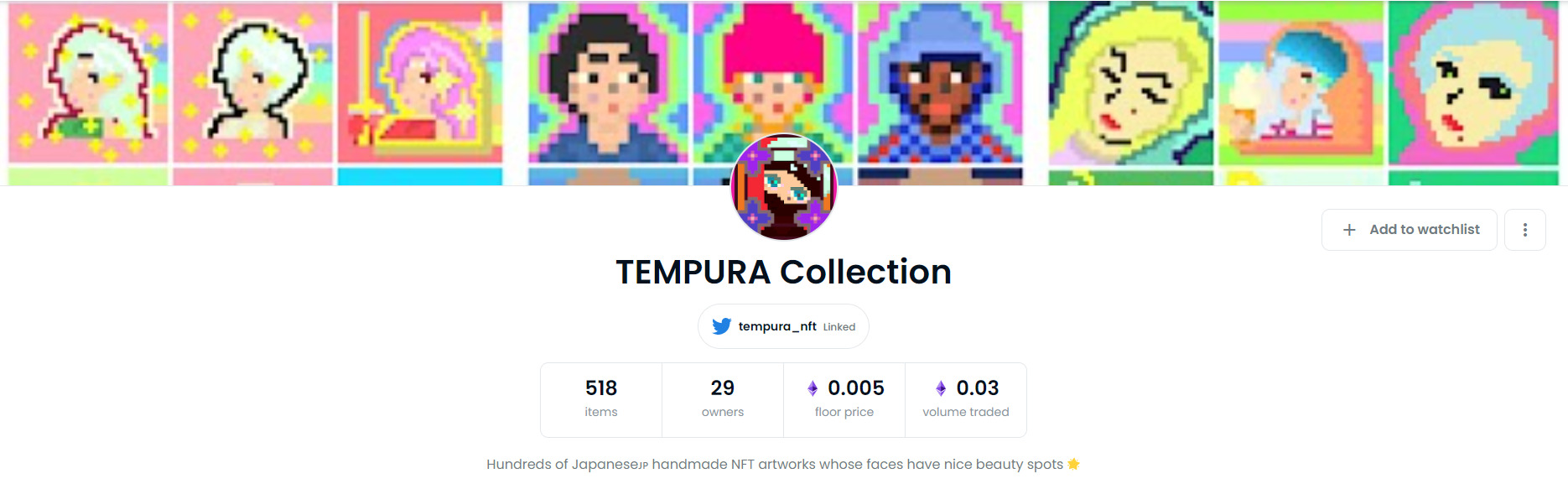The height and width of the screenshot is (489, 1568).
Task: Click the plus icon on the watchlist button
Action: (x=1349, y=230)
